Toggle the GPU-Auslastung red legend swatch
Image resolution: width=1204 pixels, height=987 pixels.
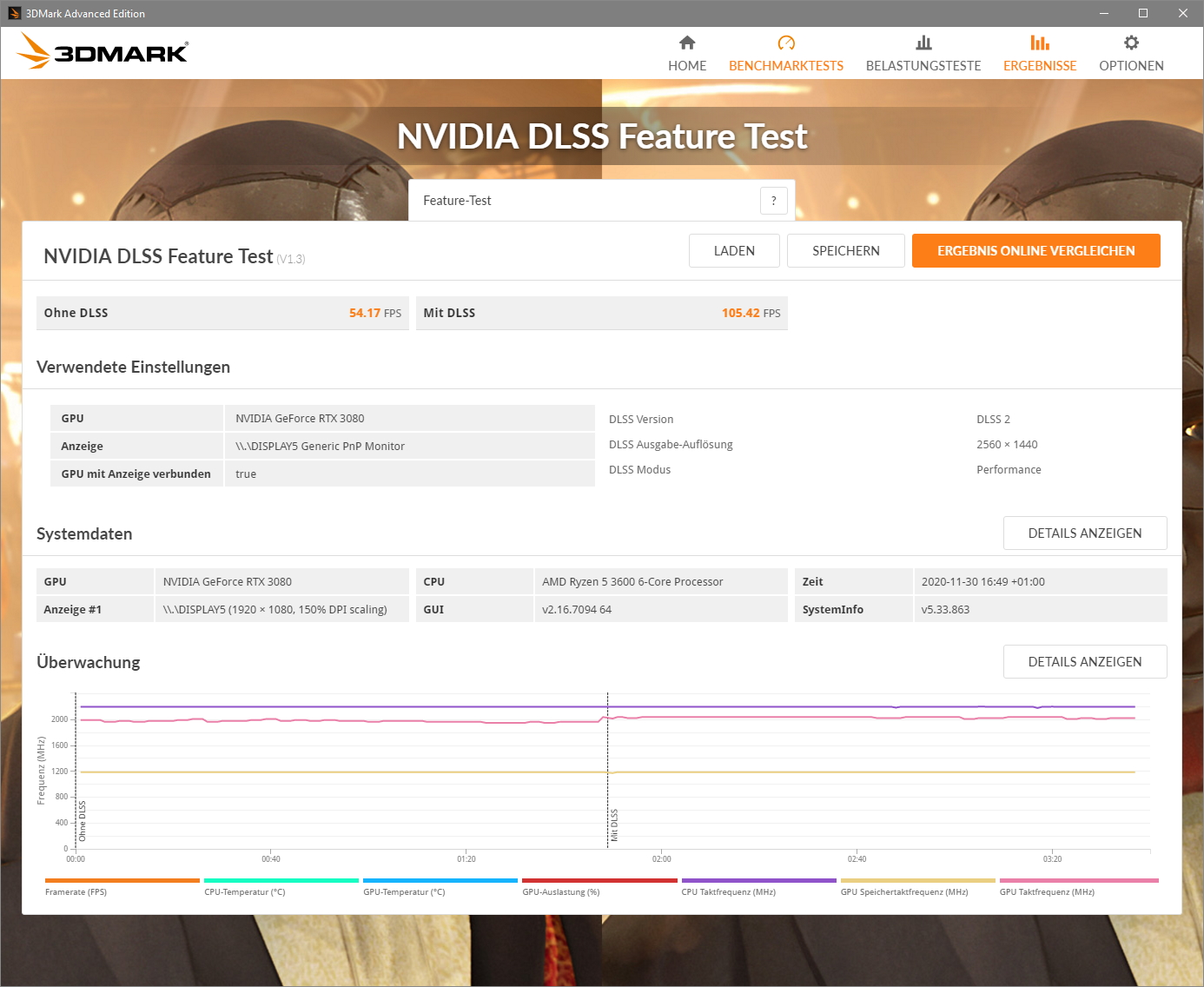[599, 880]
